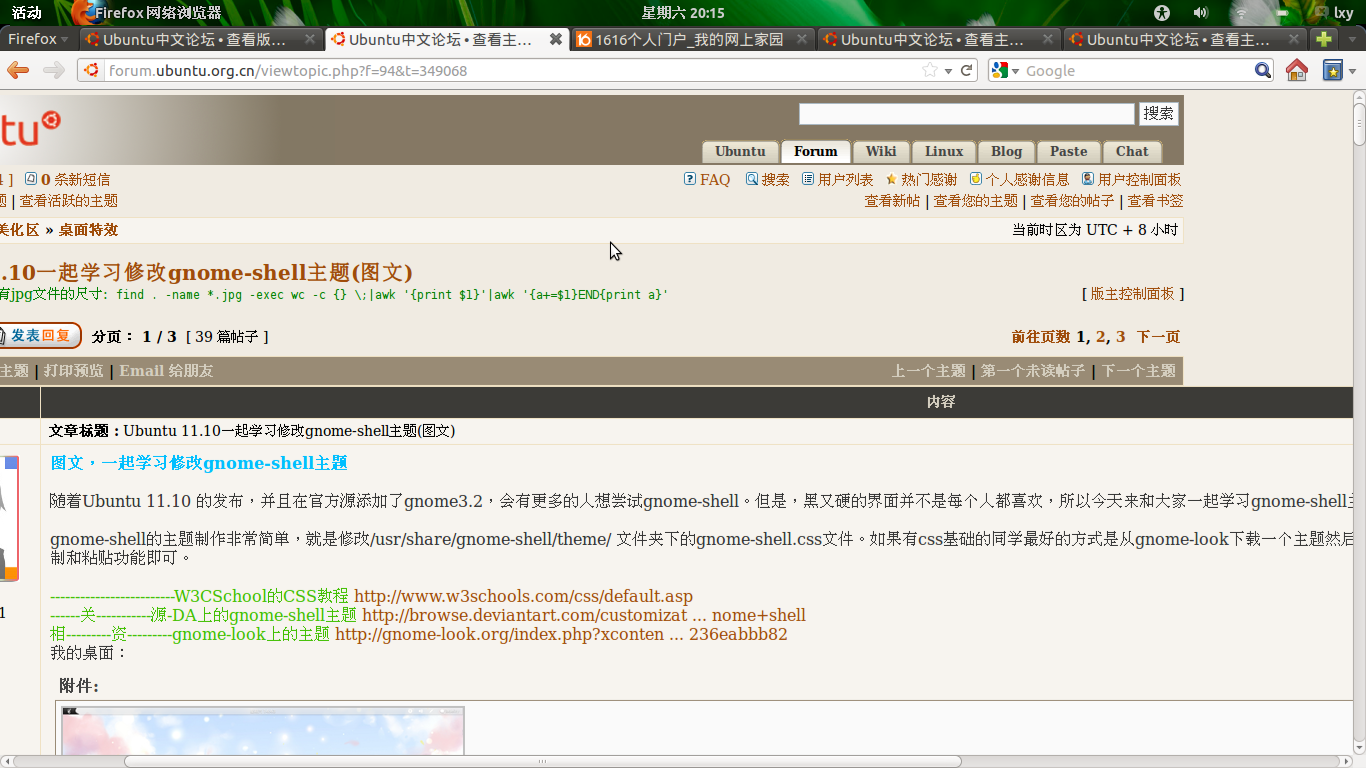
Task: Click the Google search magnifier icon
Action: tap(1264, 70)
